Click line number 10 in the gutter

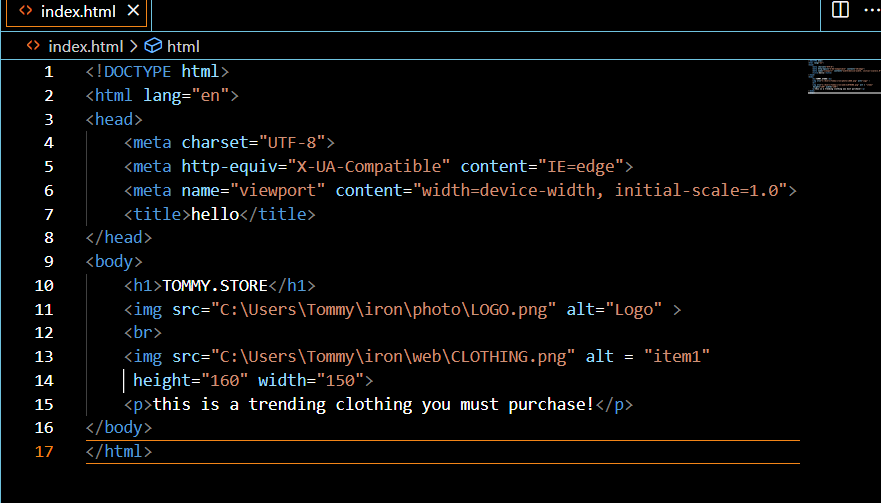pos(44,286)
